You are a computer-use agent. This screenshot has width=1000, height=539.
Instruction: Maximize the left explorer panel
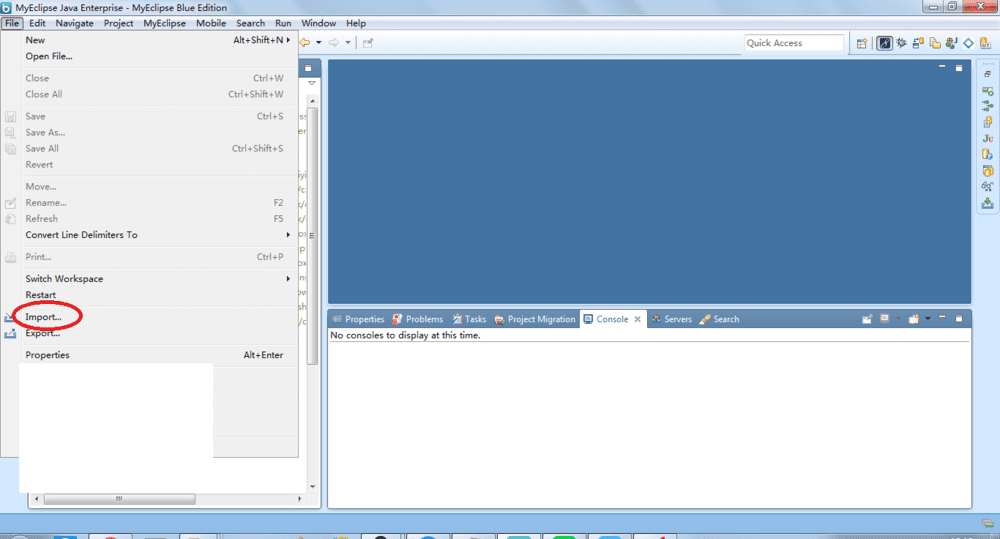coord(308,68)
